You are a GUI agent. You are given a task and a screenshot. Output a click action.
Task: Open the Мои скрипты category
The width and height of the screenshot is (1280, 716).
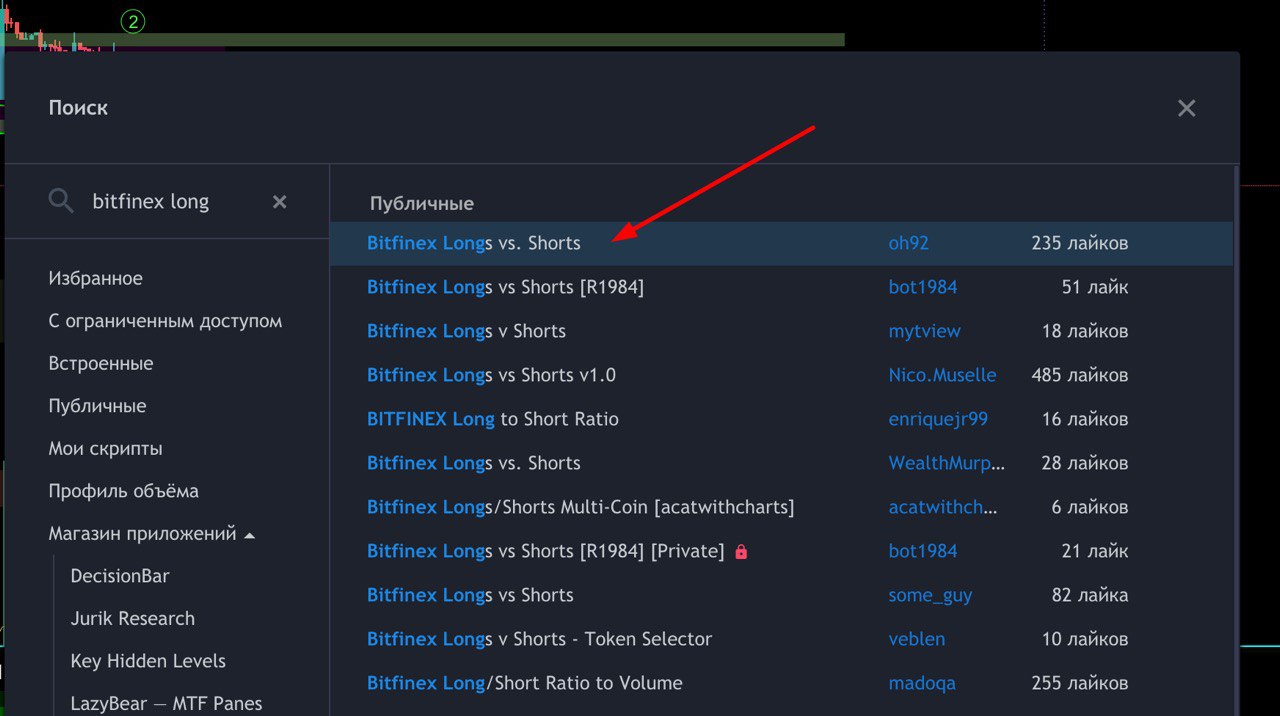click(x=105, y=449)
